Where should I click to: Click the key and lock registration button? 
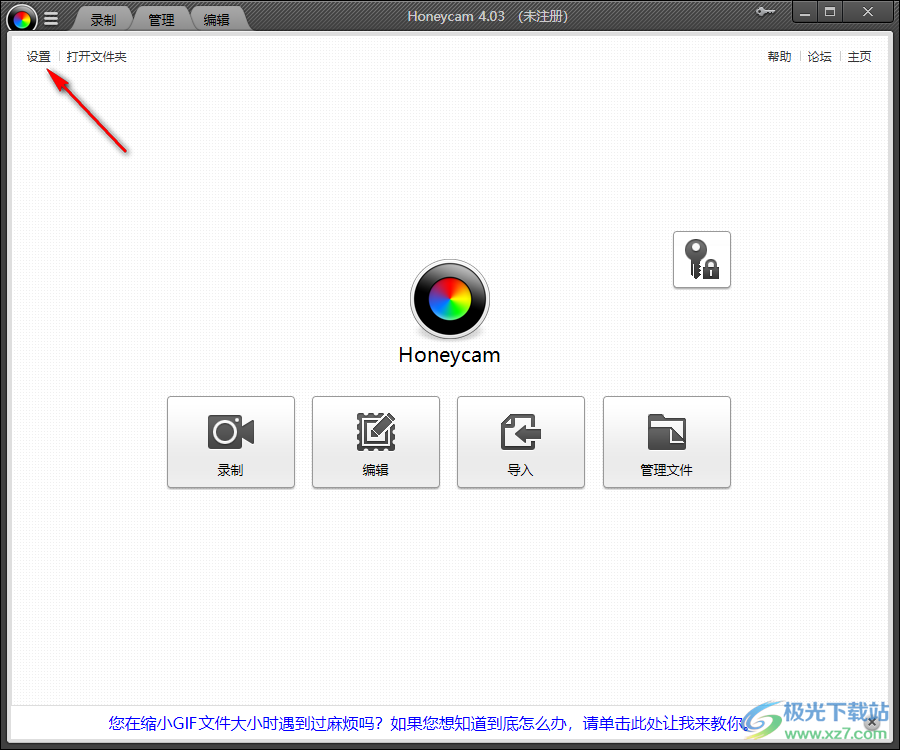(x=701, y=259)
